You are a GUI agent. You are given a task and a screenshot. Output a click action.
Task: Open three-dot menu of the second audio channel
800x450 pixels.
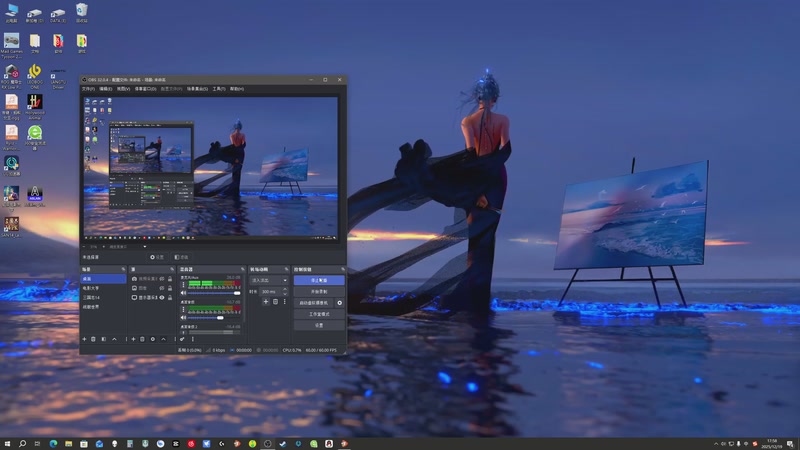[184, 309]
